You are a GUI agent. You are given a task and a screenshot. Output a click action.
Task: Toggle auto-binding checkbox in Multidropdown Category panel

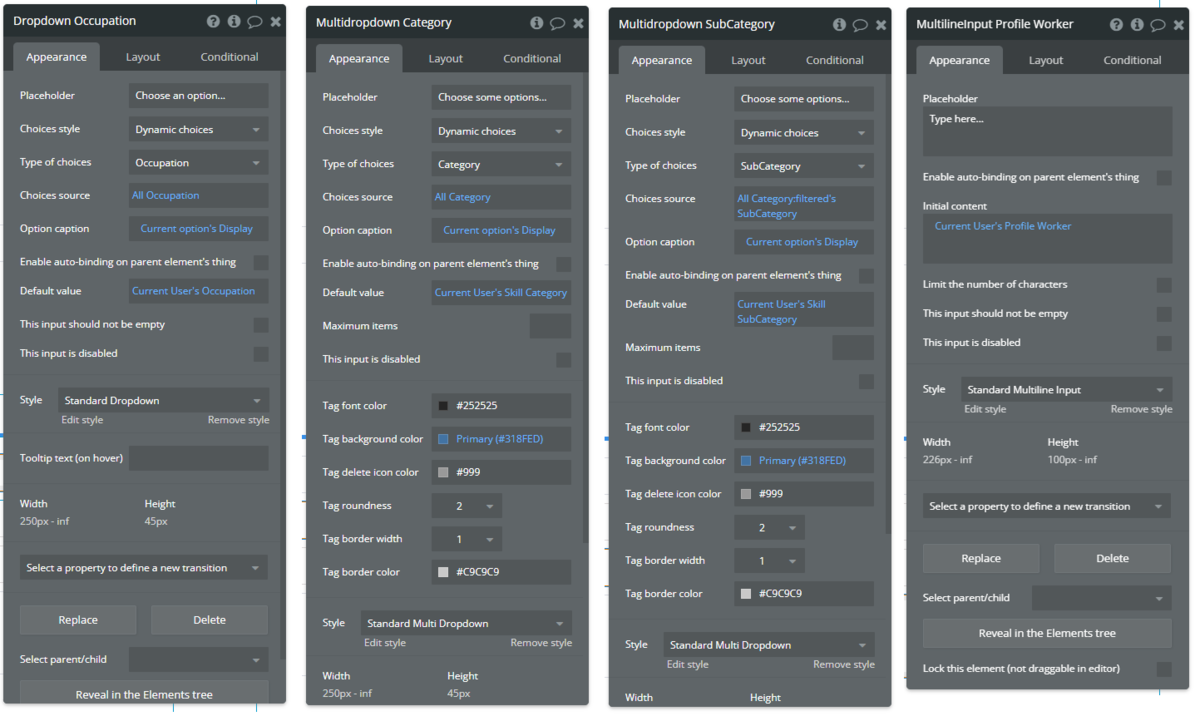click(x=564, y=264)
